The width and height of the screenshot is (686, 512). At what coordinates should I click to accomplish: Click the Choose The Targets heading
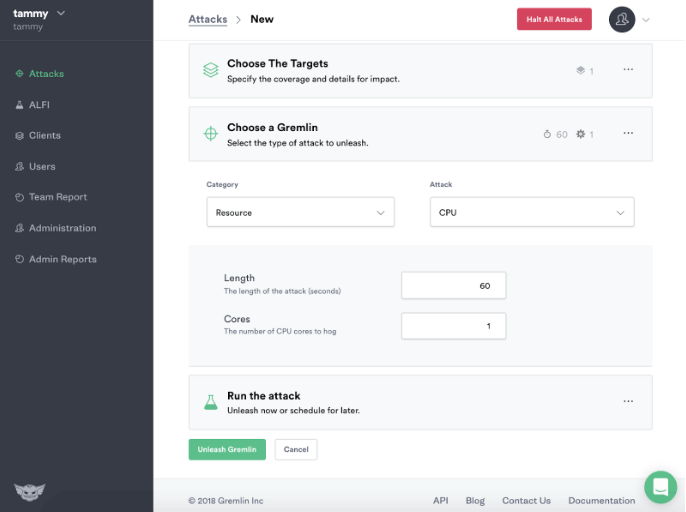[277, 63]
